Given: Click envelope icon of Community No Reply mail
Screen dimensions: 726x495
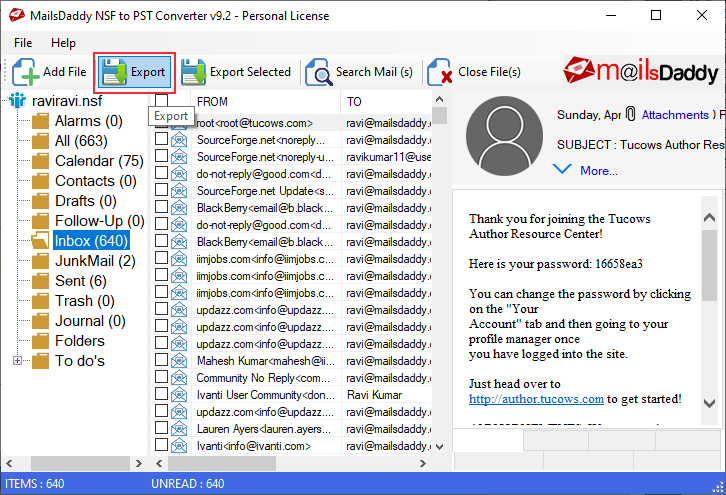Looking at the screenshot, I should click(x=179, y=378).
